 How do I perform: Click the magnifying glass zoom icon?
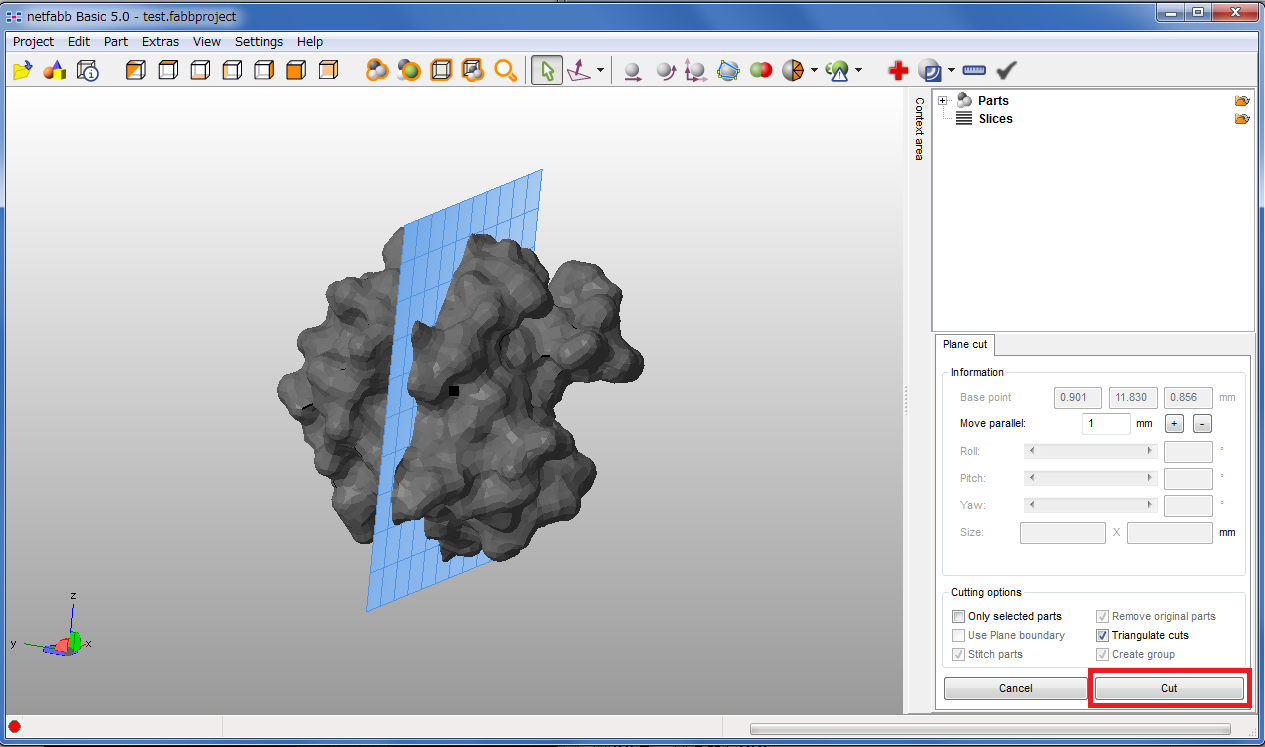pyautogui.click(x=505, y=71)
